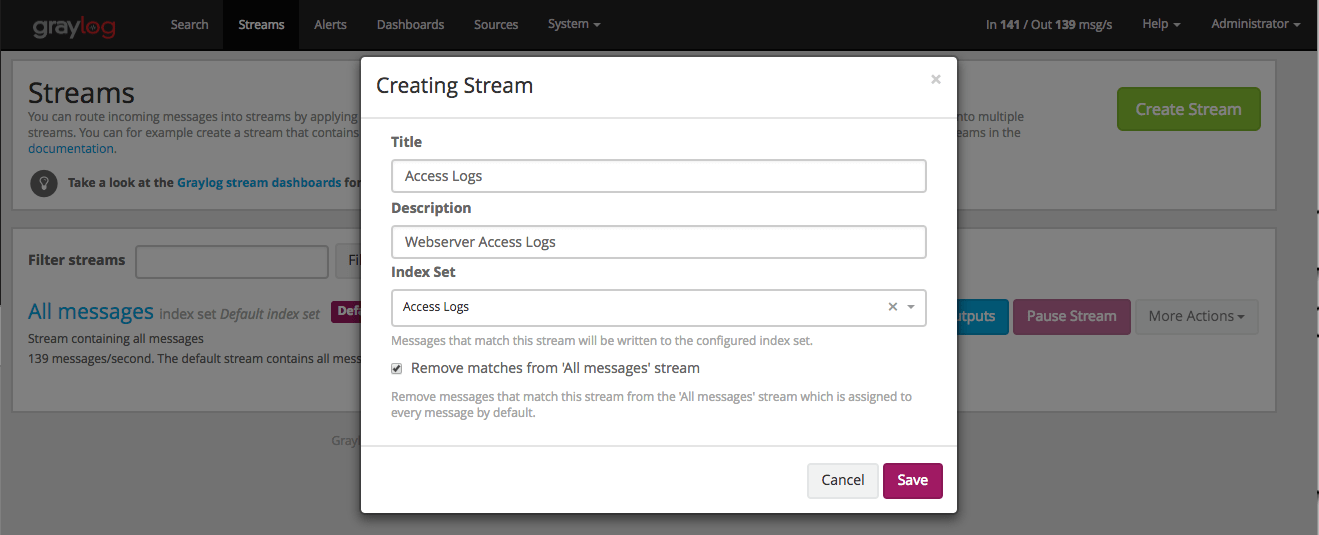The width and height of the screenshot is (1319, 535).
Task: Click the 'Streams' page heading
Action: pos(81,93)
